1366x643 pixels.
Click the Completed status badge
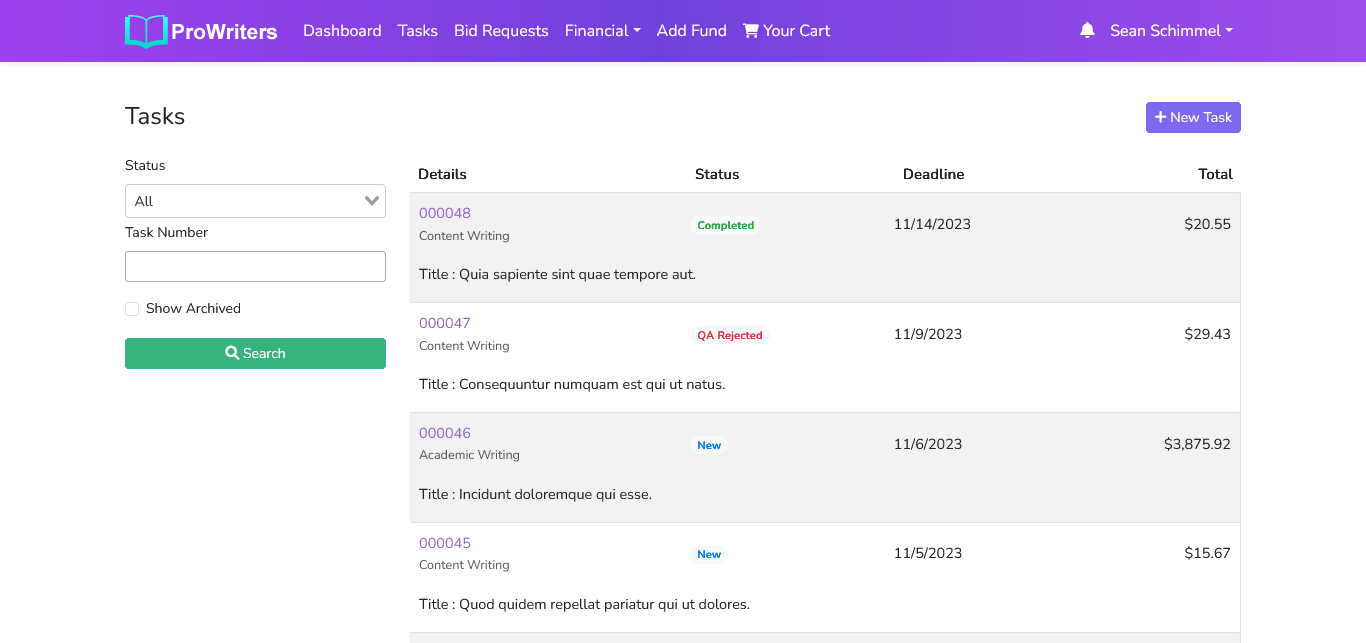pyautogui.click(x=725, y=226)
